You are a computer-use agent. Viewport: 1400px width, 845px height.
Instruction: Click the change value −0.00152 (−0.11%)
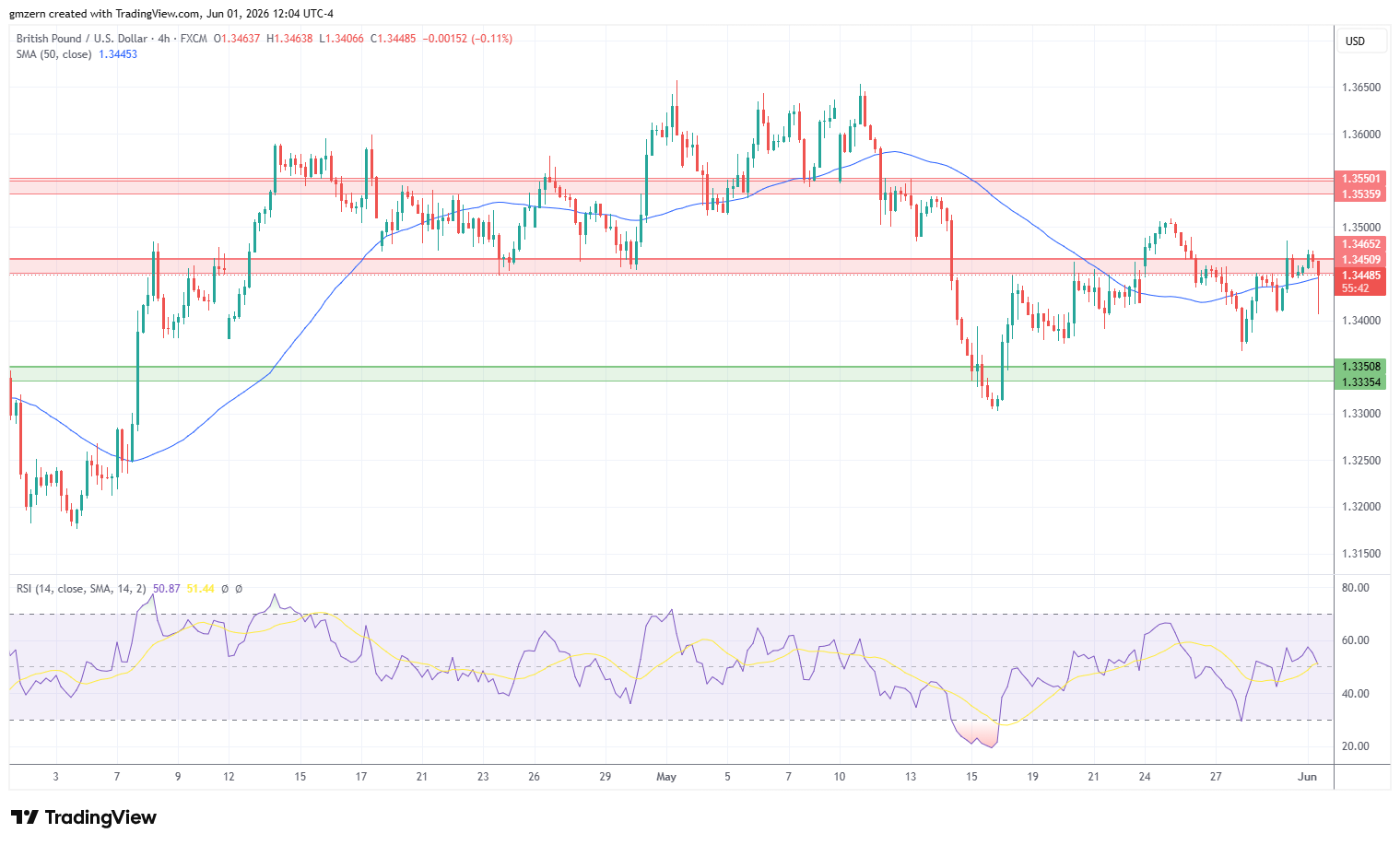[x=467, y=39]
